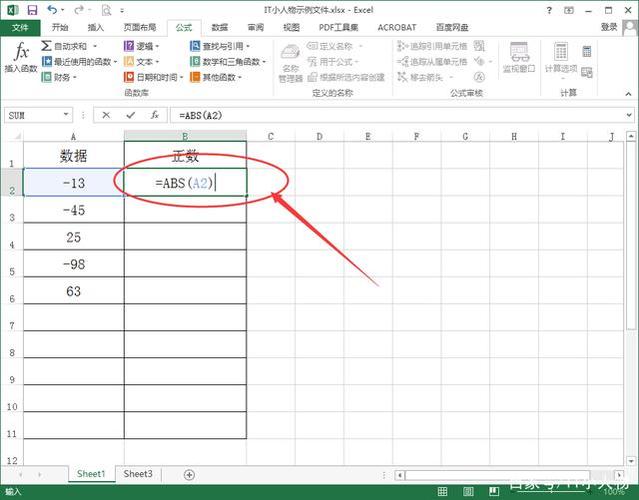Open Math and Trig functions
The image size is (639, 500).
pyautogui.click(x=228, y=62)
